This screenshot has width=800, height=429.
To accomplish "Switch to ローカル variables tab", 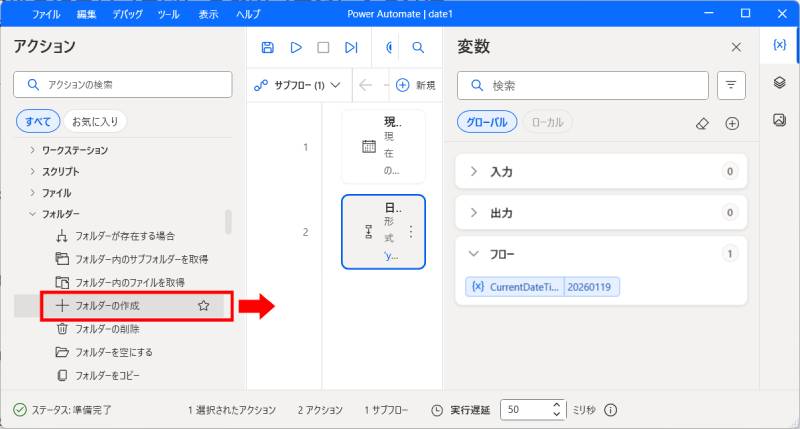I will pyautogui.click(x=547, y=122).
